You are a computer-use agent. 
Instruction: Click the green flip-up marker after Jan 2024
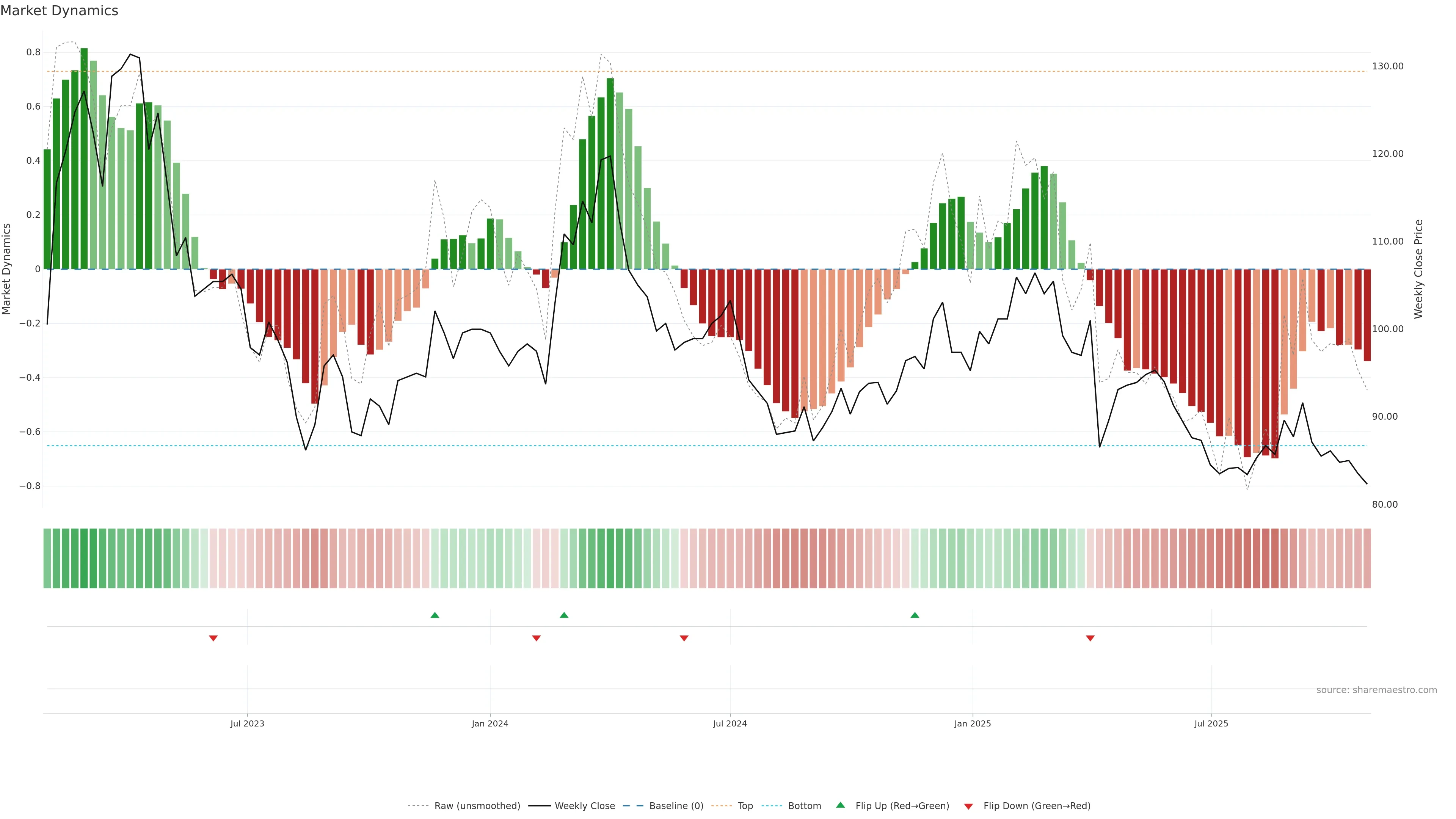(x=564, y=615)
